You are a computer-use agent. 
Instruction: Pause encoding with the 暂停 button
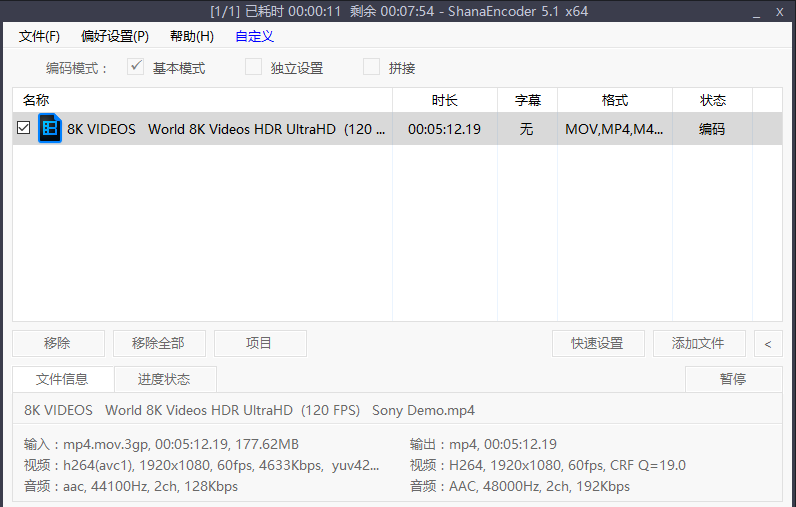(734, 379)
